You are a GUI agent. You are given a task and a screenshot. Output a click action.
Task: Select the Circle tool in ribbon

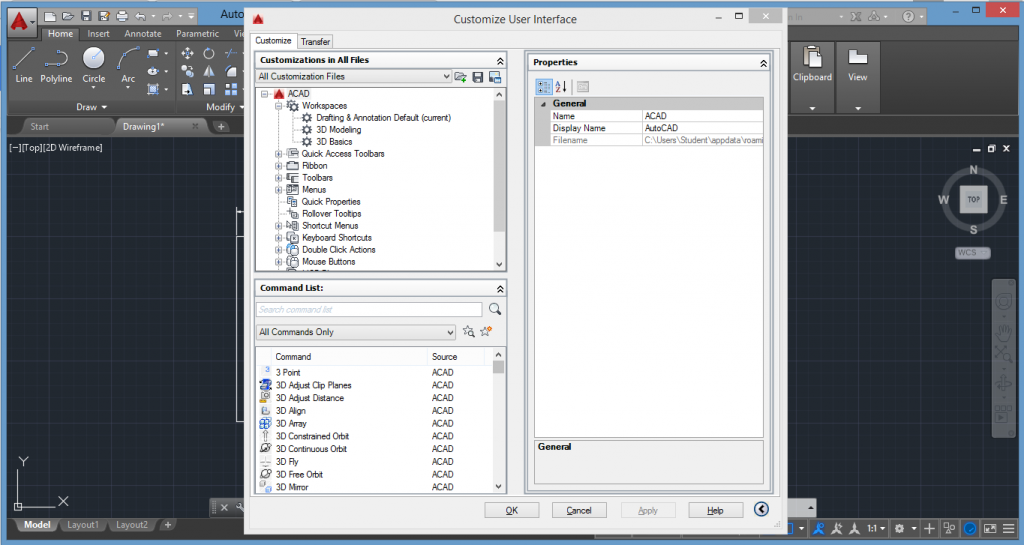coord(93,65)
